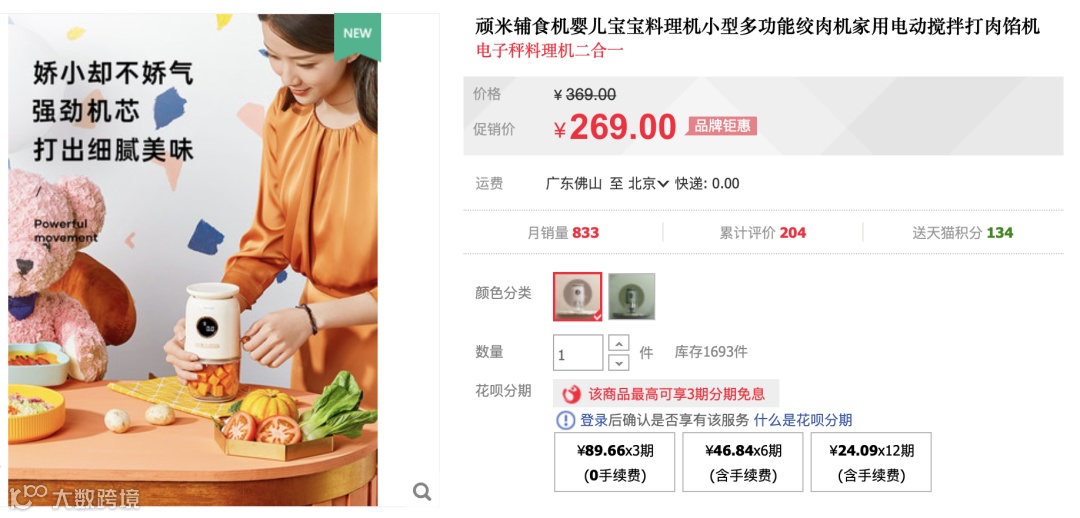Open the 北京 destination dropdown

pyautogui.click(x=648, y=184)
